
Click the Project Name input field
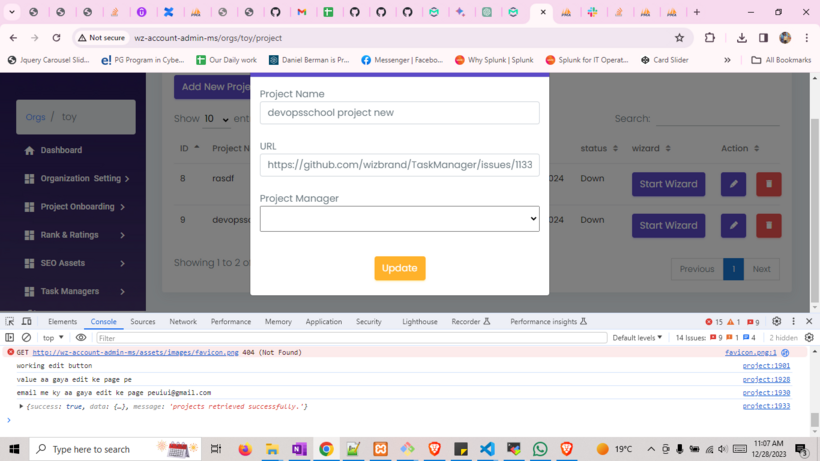pos(399,113)
